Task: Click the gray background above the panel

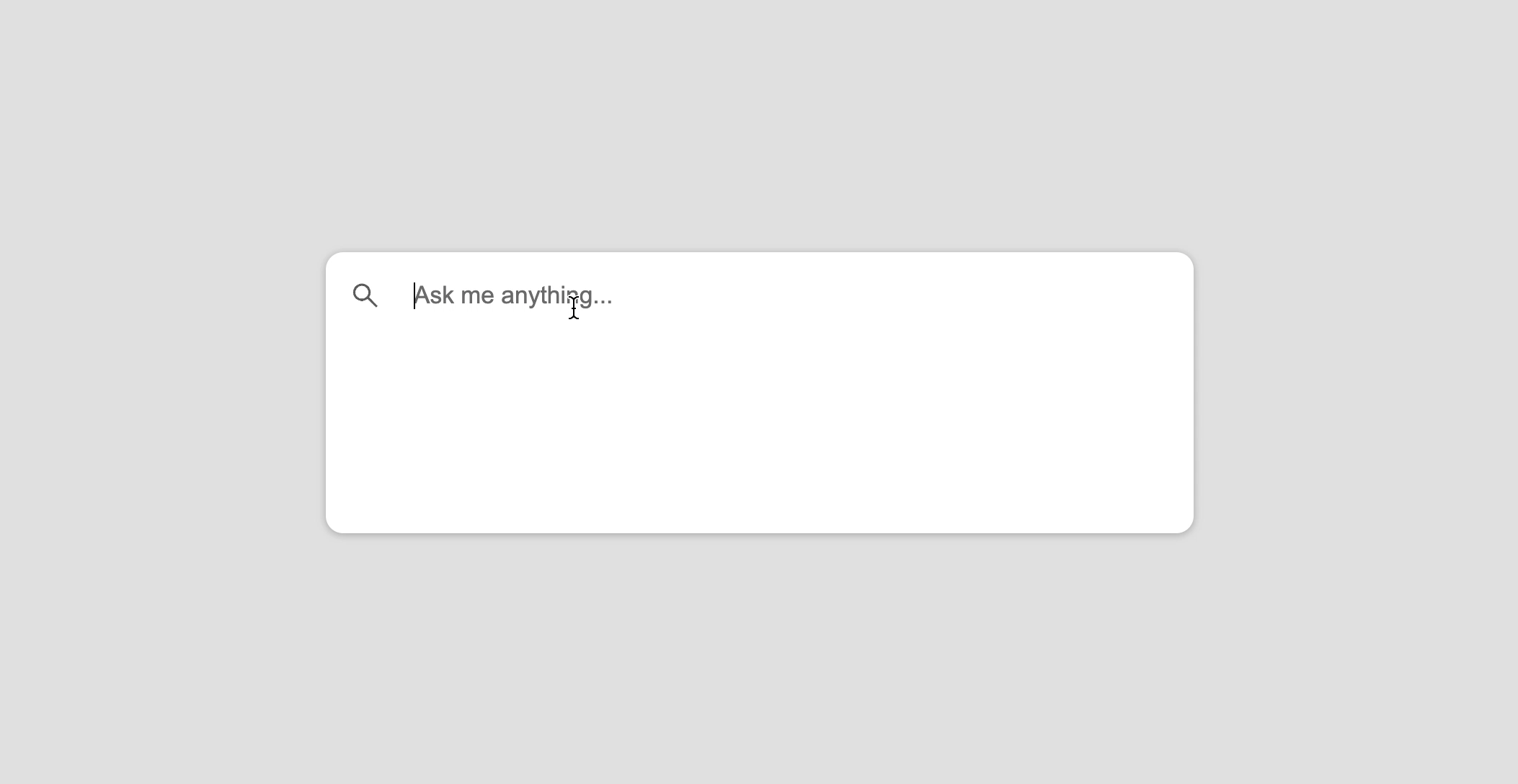Action: click(760, 126)
